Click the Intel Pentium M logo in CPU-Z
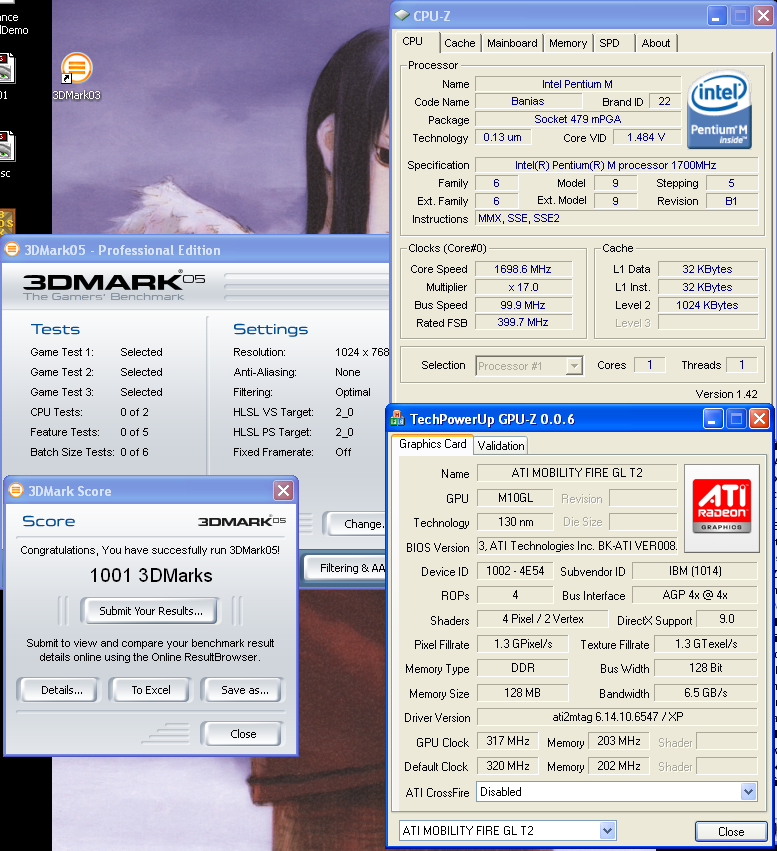Image resolution: width=777 pixels, height=851 pixels. tap(719, 110)
